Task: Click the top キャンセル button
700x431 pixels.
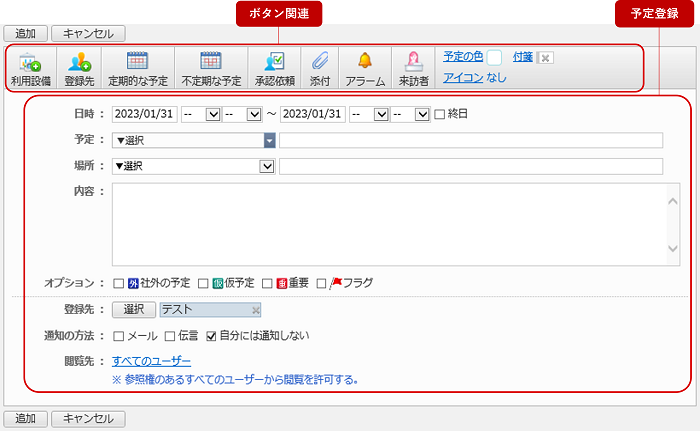Action: point(88,33)
